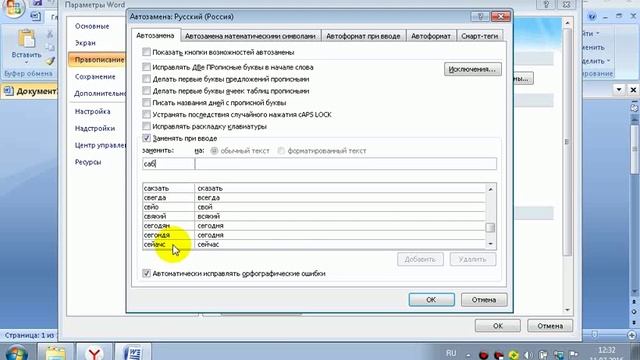Check Исправлять раскладку клавиатуры
Viewport: 640px width, 360px height.
coord(147,126)
